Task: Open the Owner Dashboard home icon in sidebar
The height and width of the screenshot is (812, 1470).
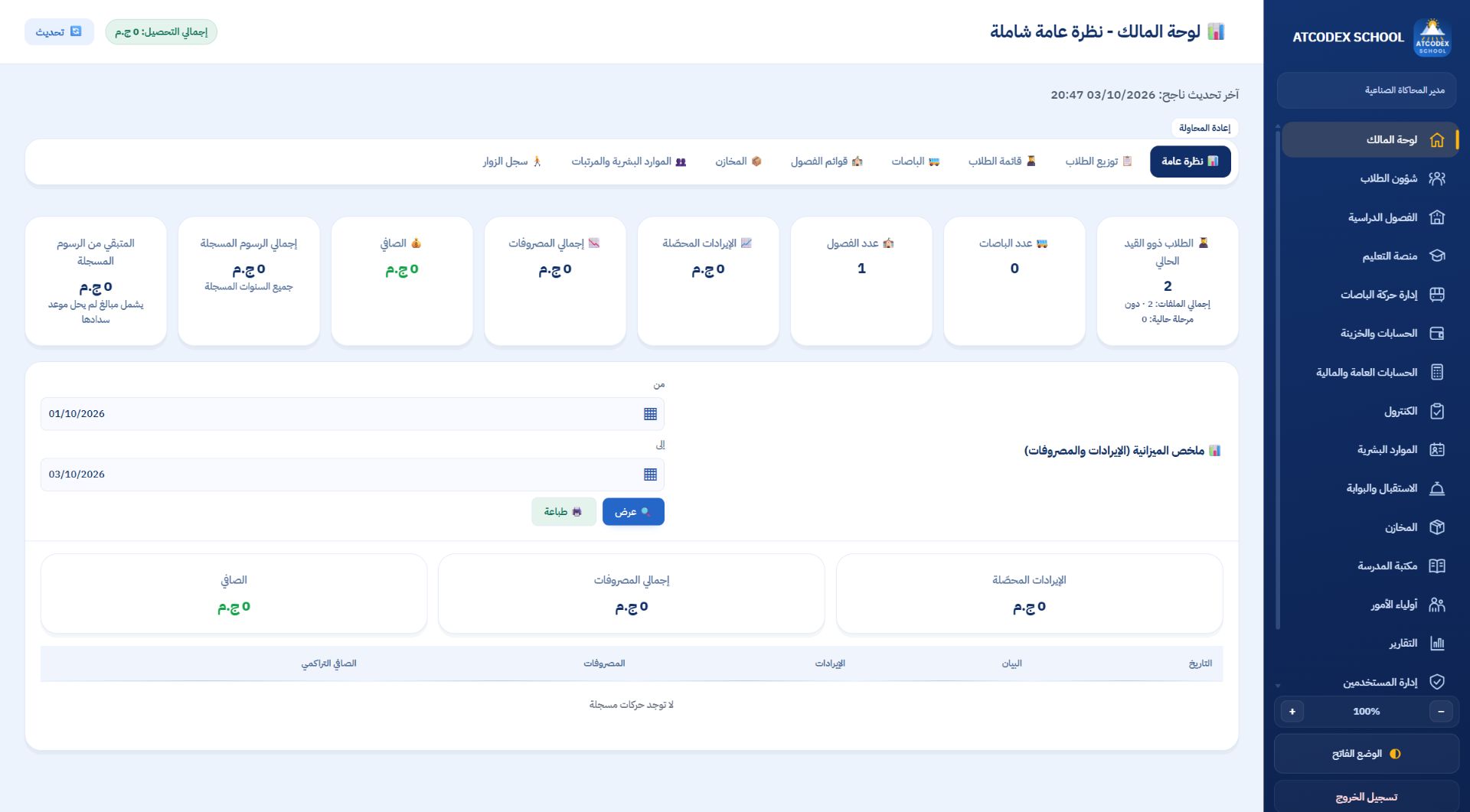Action: pyautogui.click(x=1437, y=140)
